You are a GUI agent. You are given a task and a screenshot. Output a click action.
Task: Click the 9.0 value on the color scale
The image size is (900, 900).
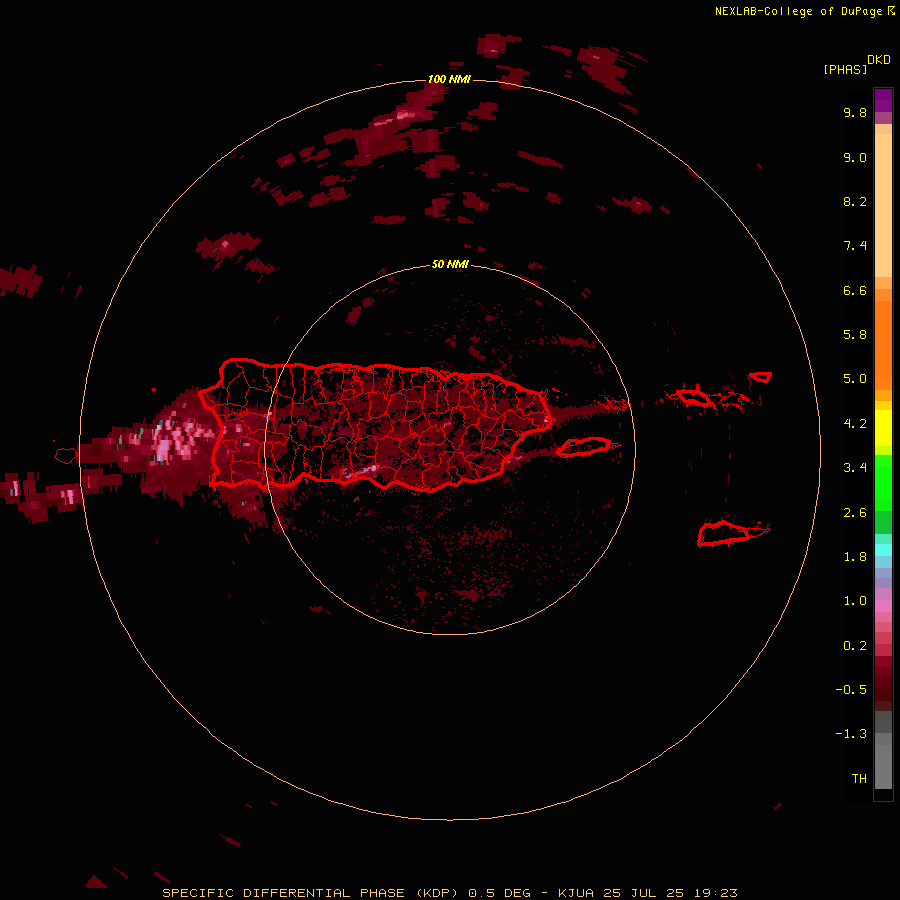855,157
